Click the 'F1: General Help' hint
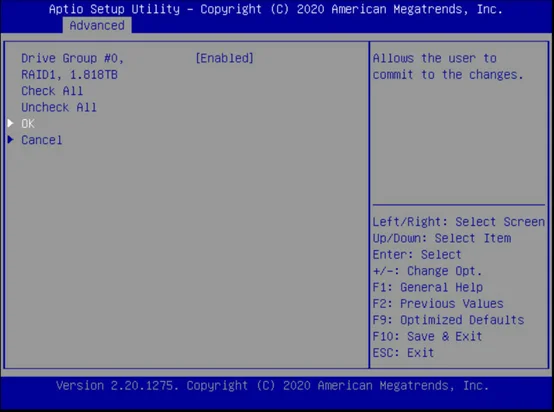This screenshot has width=554, height=412. coord(428,287)
